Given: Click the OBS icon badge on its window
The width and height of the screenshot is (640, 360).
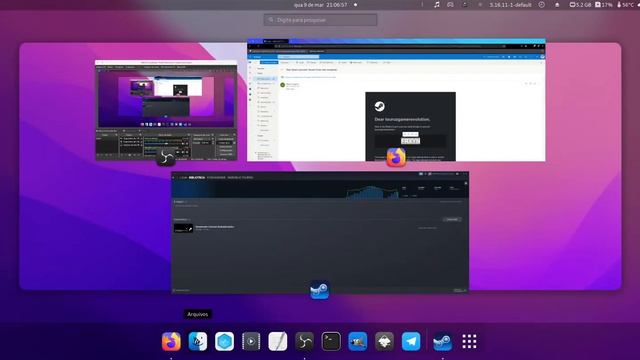Looking at the screenshot, I should pos(166,157).
